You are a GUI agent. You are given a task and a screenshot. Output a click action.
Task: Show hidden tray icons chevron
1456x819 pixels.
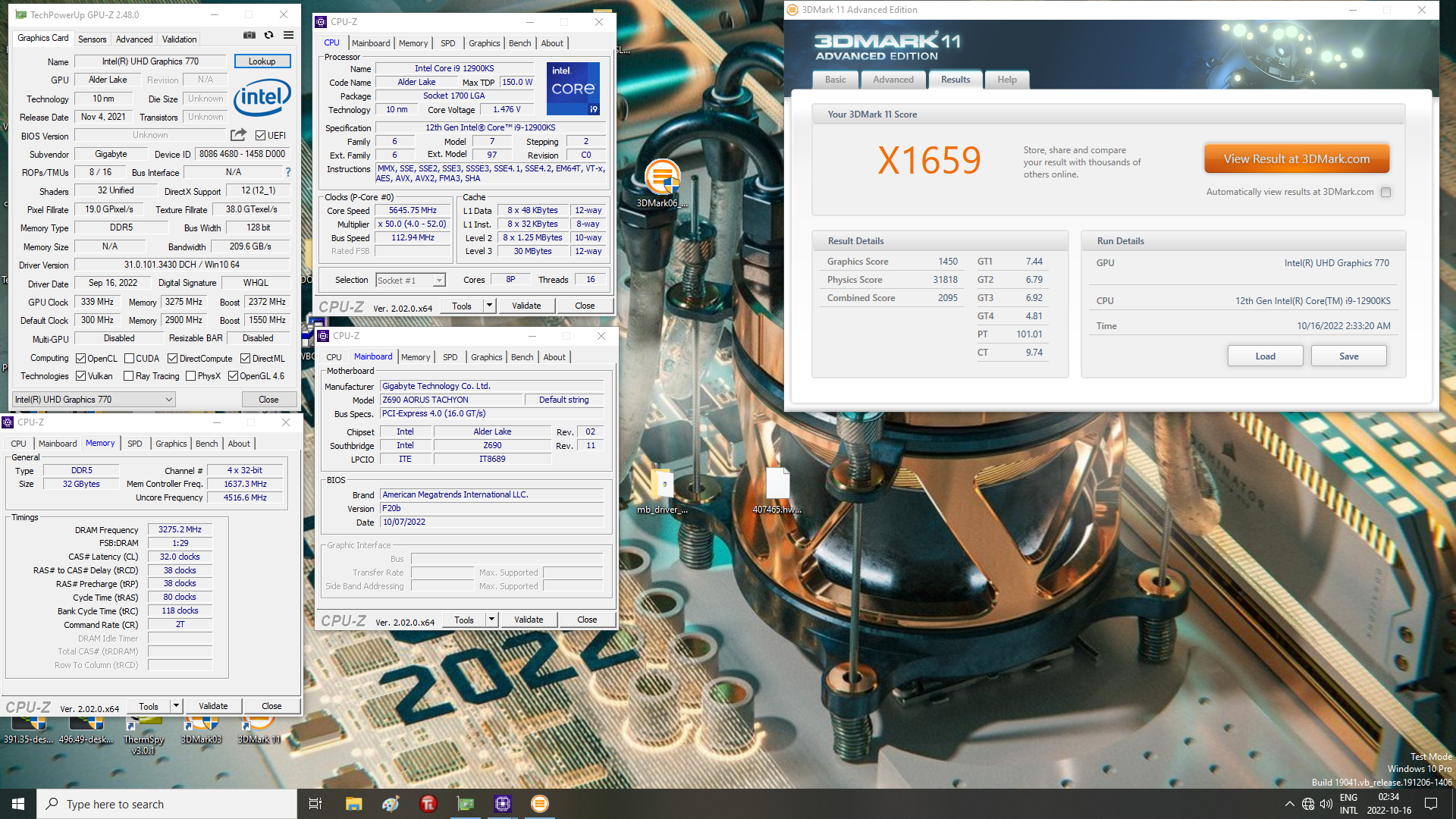[x=1289, y=804]
